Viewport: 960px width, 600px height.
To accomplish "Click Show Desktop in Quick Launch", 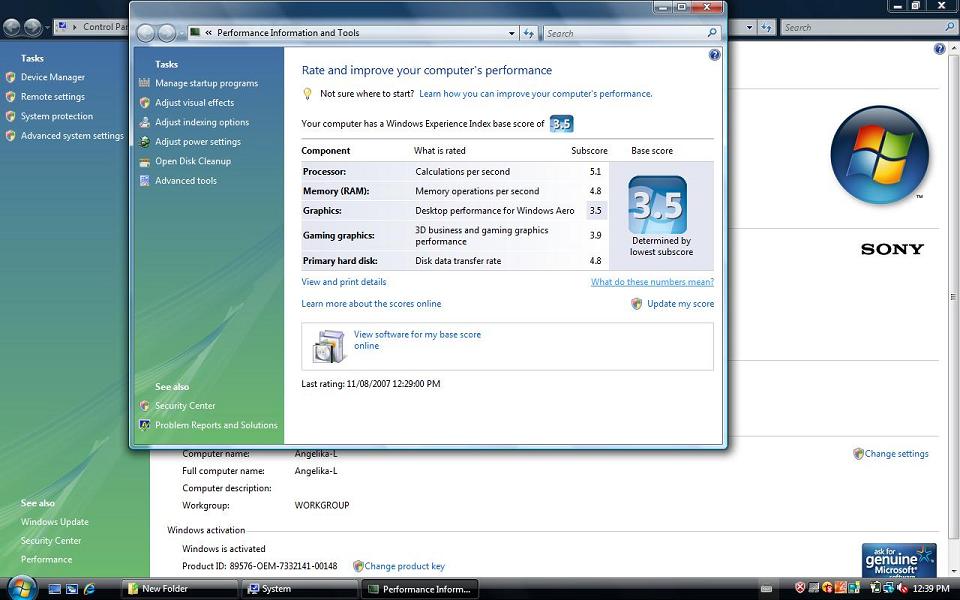I will (x=54, y=589).
